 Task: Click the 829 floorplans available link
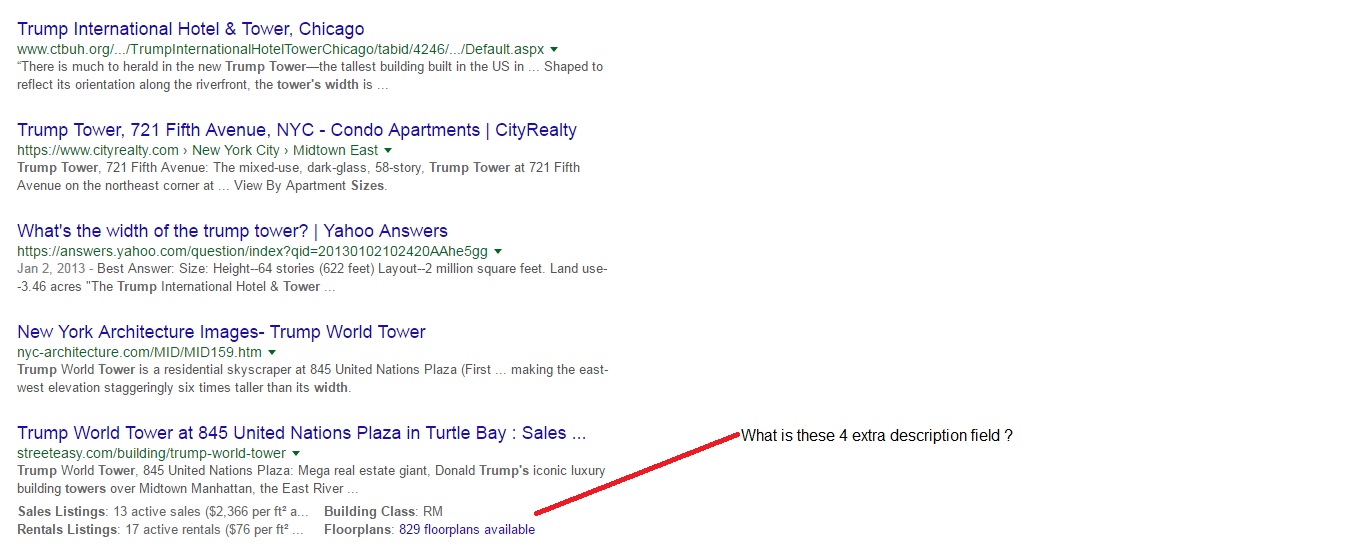(467, 530)
